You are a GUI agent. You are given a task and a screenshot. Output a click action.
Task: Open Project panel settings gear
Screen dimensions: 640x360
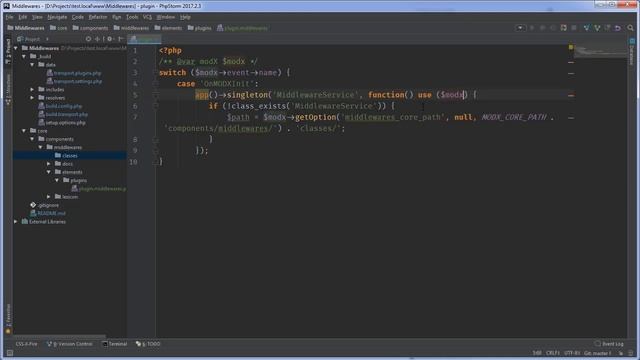110,39
